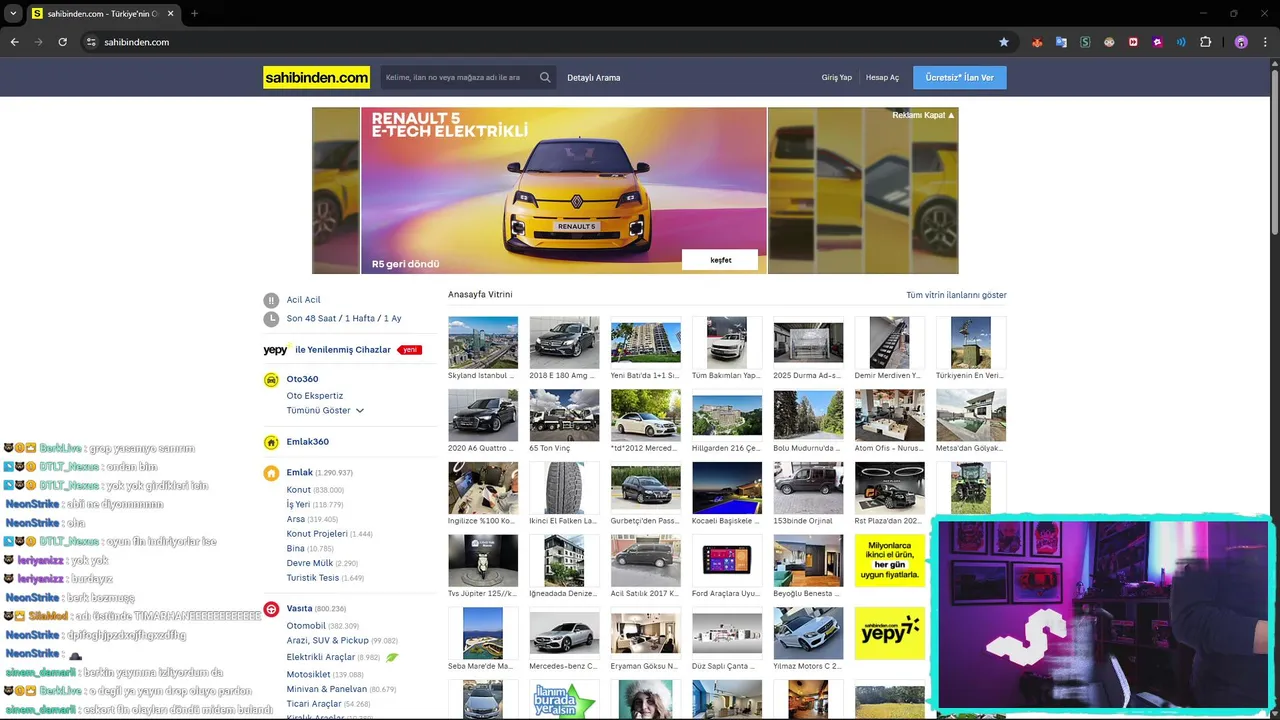Image resolution: width=1280 pixels, height=720 pixels.
Task: Select the Vasıta category heading
Action: 300,608
